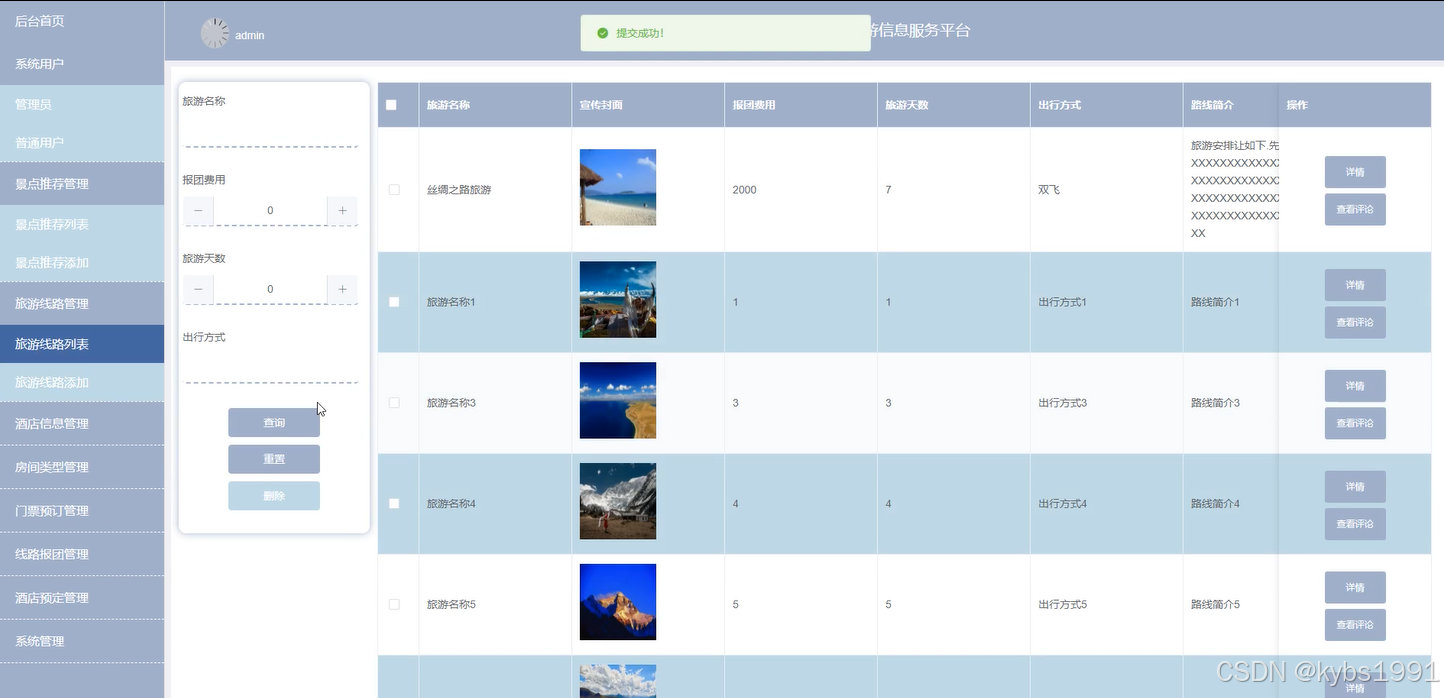Open 管理员 submenu item
1444x698 pixels.
pyautogui.click(x=82, y=104)
